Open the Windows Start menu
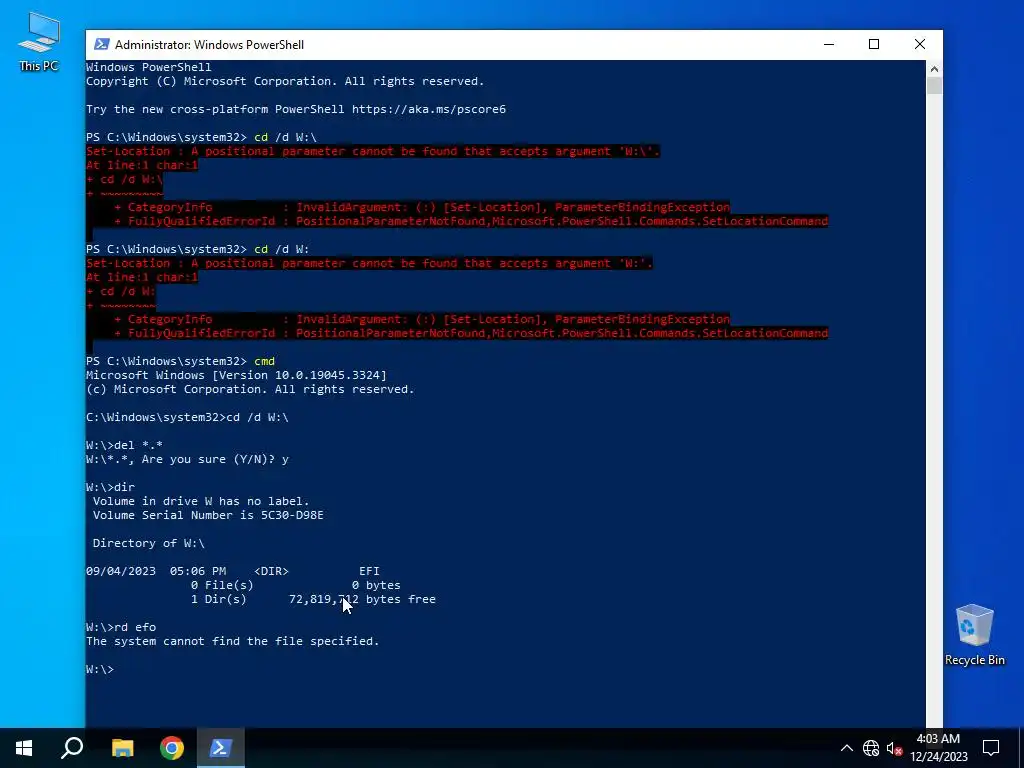Screen dimensions: 1024x768 tap(24, 748)
